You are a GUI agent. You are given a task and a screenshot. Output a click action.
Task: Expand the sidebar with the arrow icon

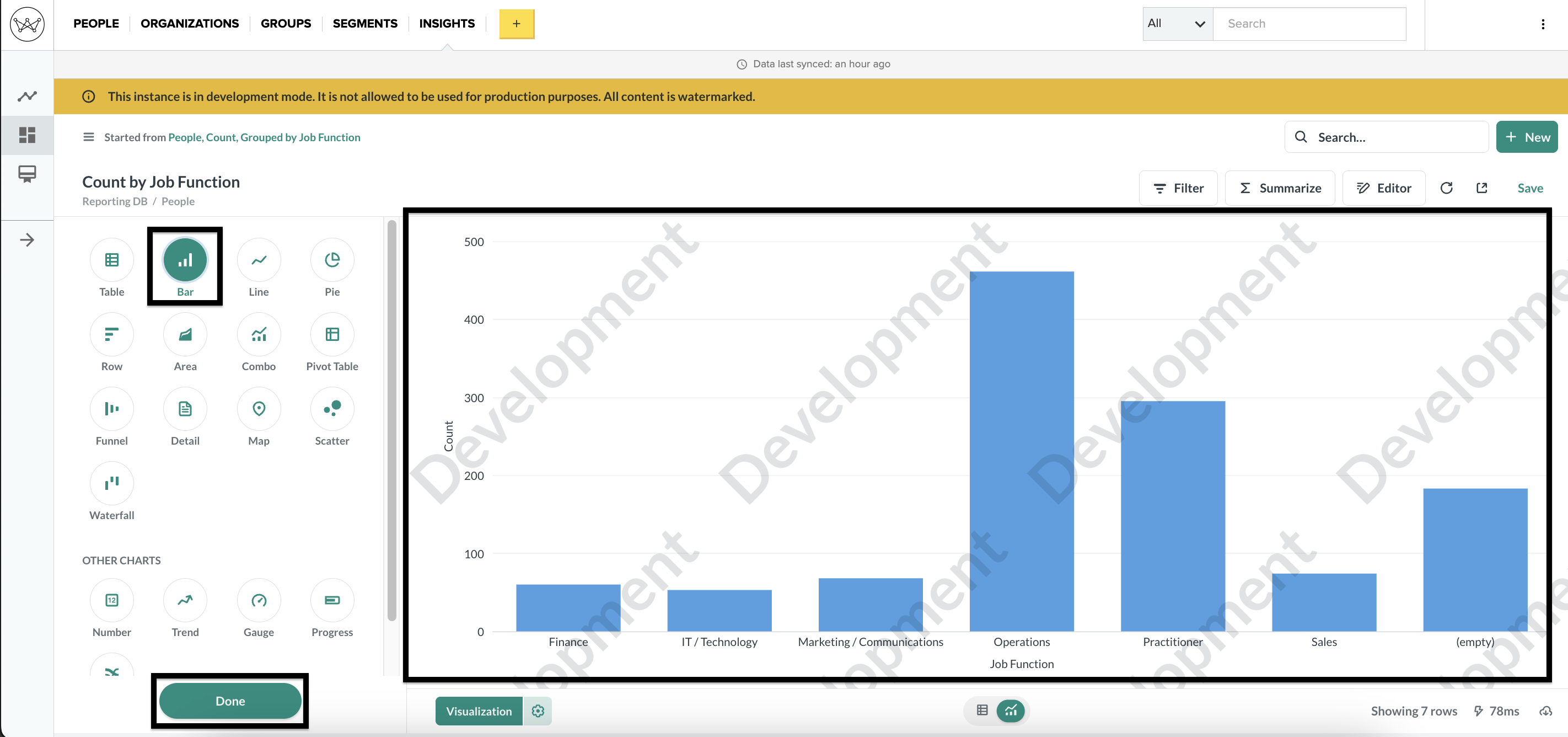(27, 240)
